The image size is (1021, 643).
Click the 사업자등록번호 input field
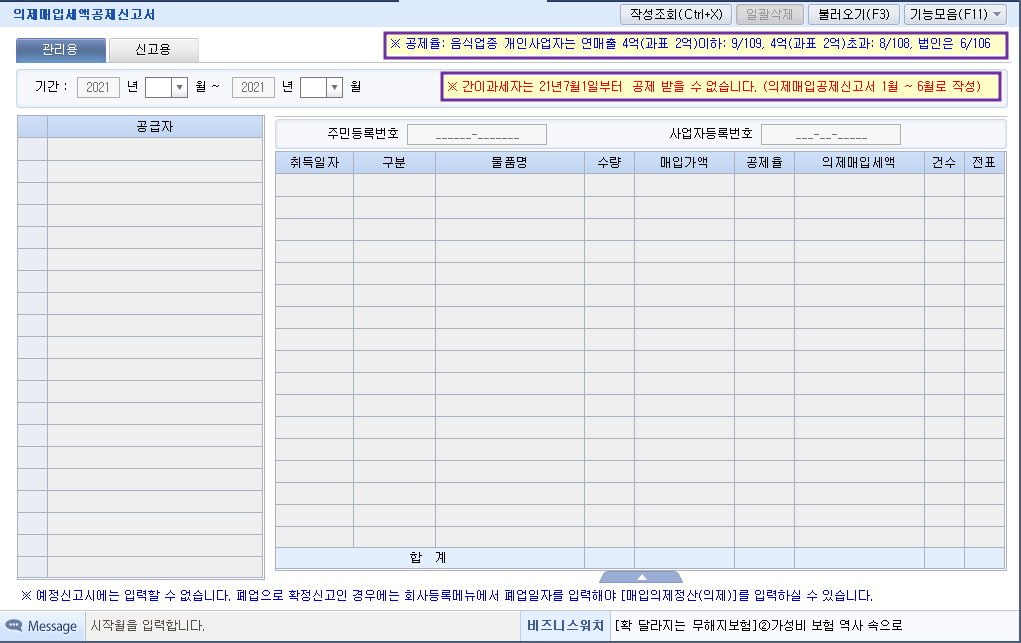[831, 135]
